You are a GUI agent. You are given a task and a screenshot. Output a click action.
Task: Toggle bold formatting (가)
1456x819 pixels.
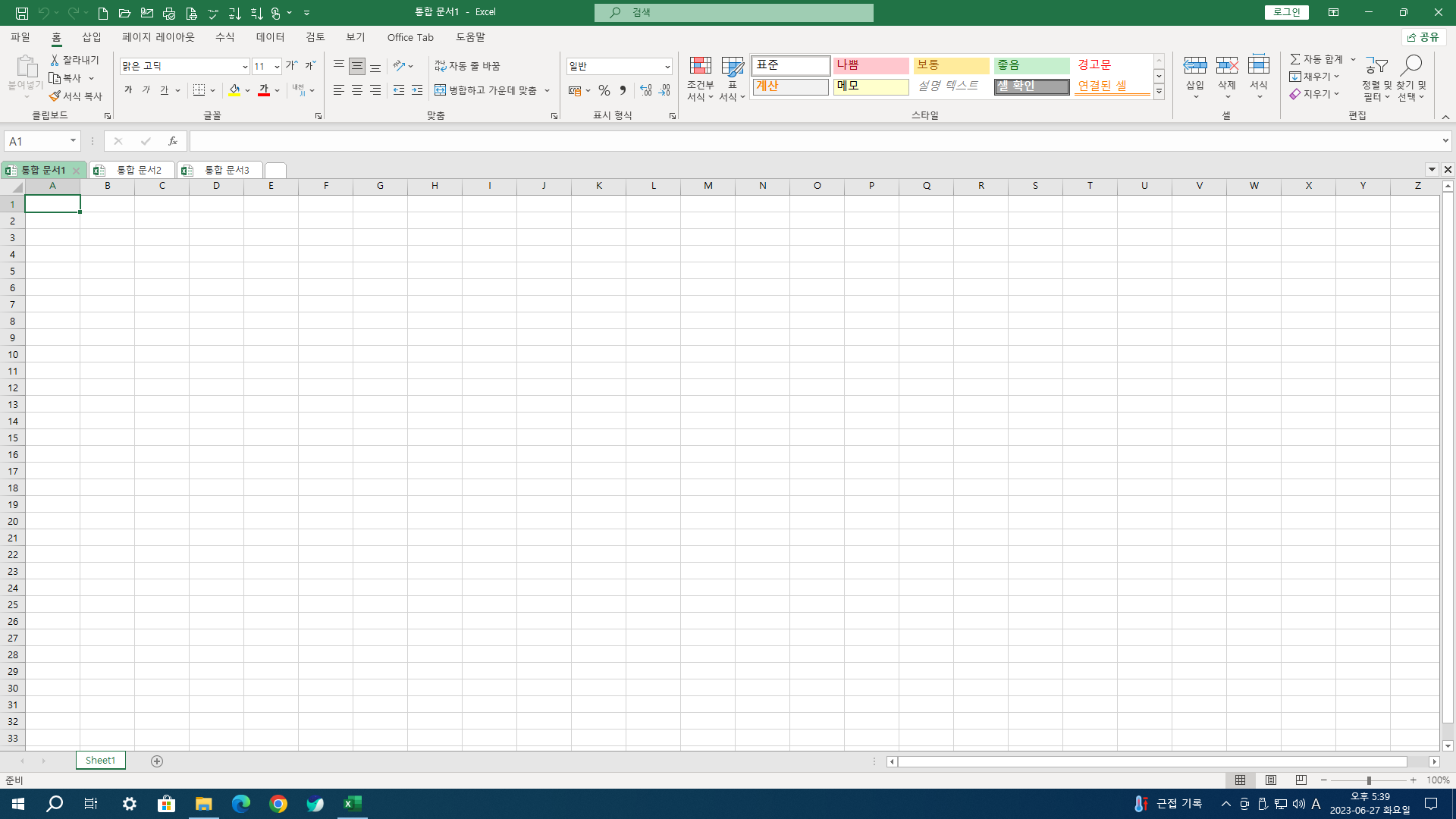[x=128, y=90]
